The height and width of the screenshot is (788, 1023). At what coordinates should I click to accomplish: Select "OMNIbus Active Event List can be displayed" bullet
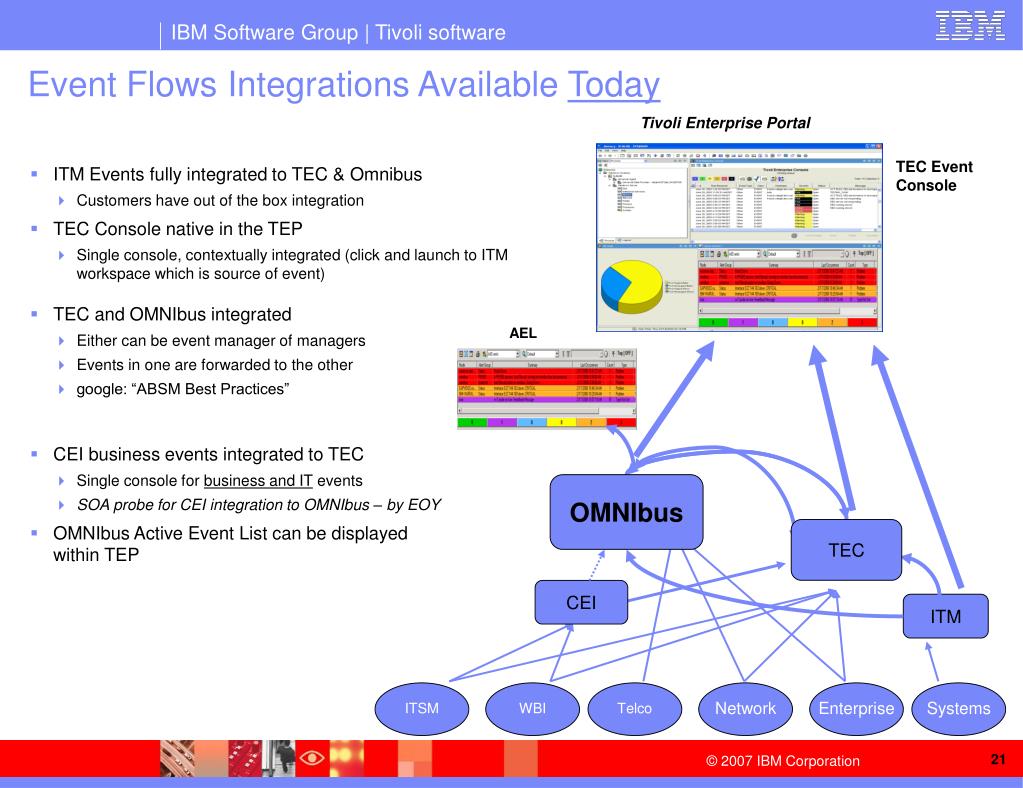pyautogui.click(x=230, y=544)
